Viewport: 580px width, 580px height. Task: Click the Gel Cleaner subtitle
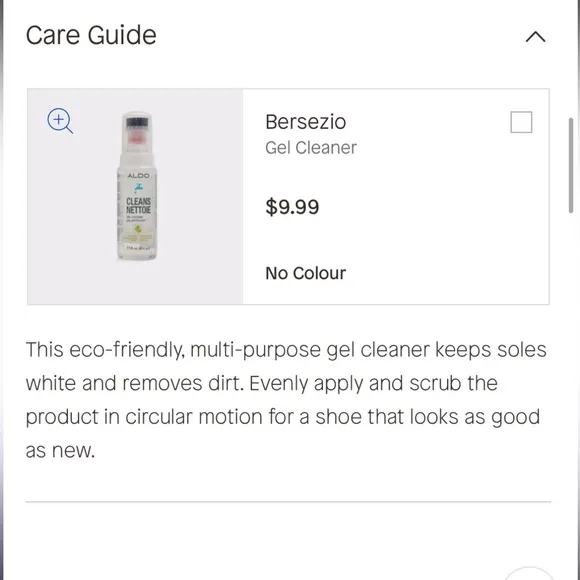point(311,148)
